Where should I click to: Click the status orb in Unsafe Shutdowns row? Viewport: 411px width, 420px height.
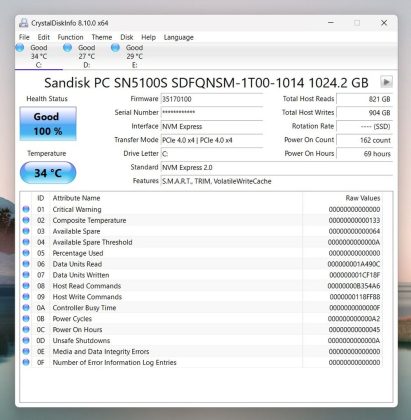pos(26,340)
